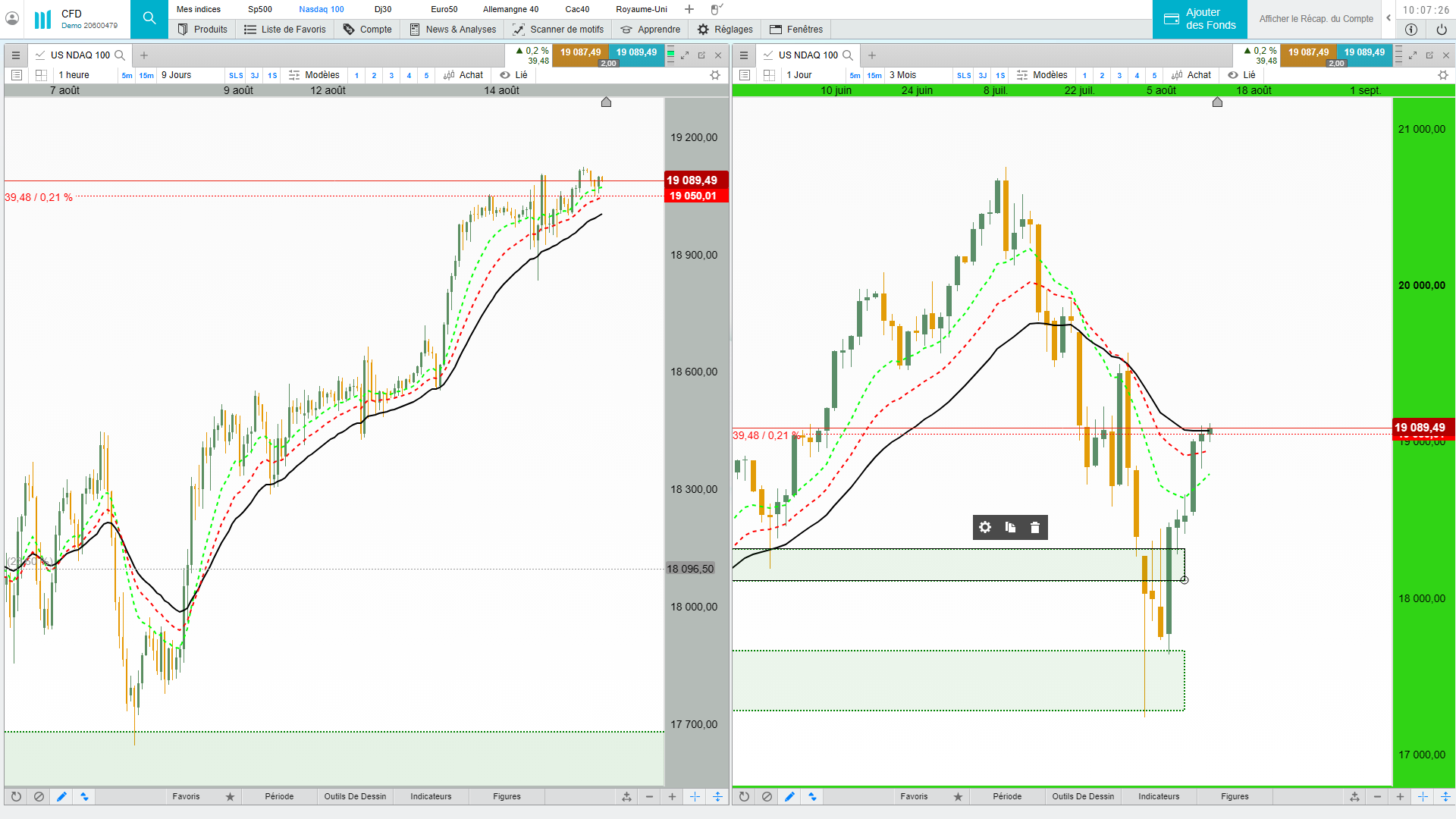
Task: Open left chart settings gear icon
Action: [x=714, y=75]
